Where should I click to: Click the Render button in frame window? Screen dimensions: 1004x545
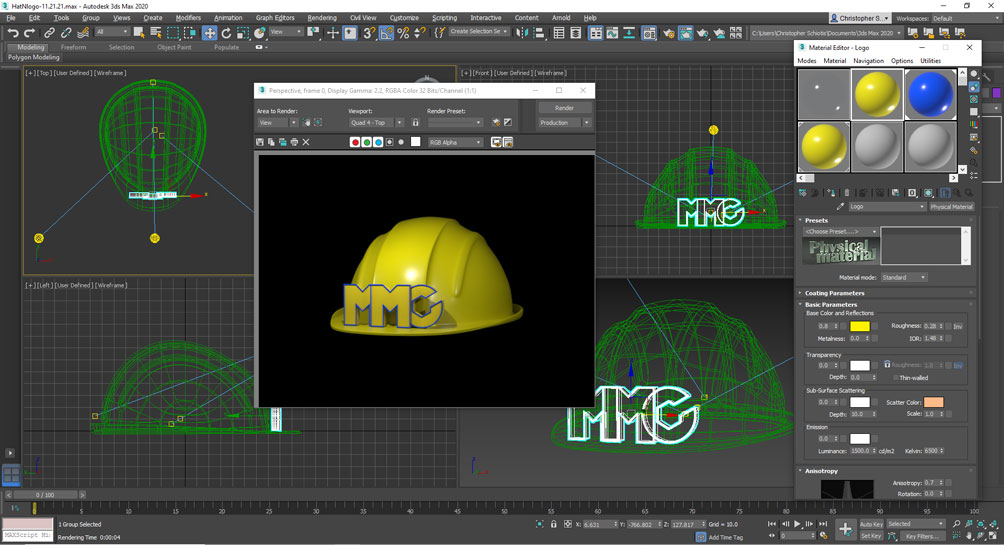(x=564, y=108)
